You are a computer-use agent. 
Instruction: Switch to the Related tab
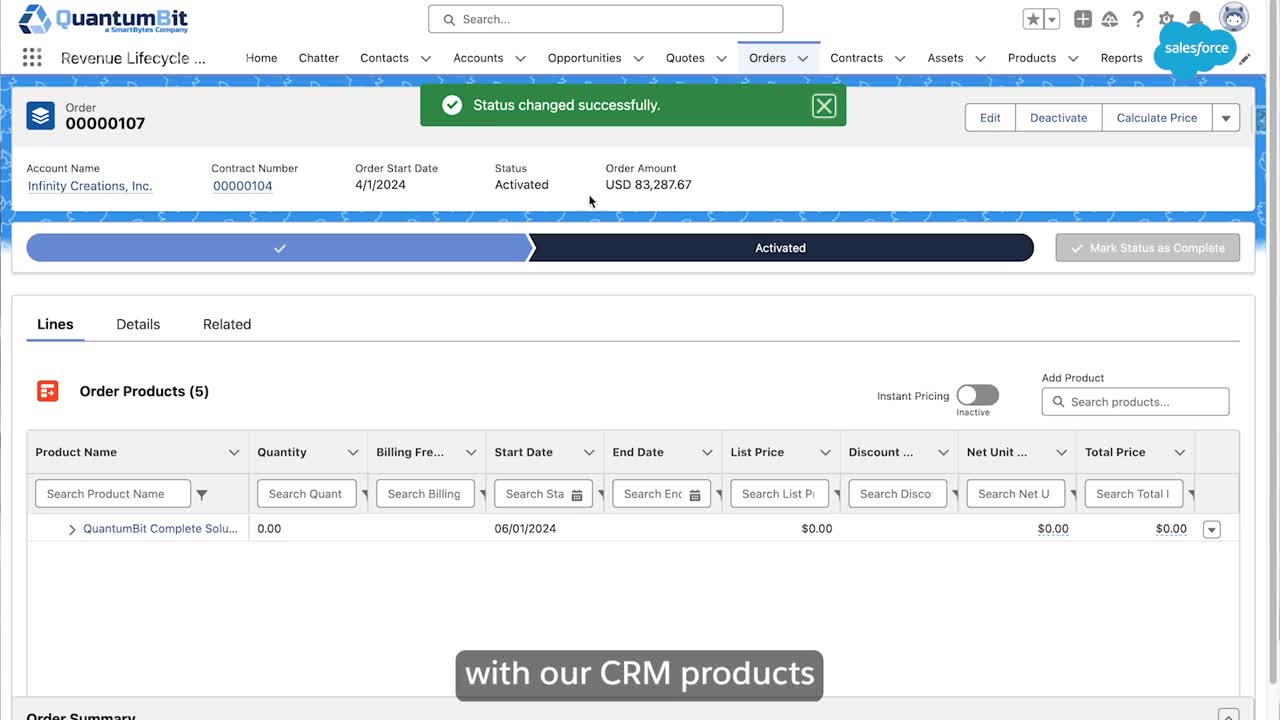pyautogui.click(x=227, y=324)
